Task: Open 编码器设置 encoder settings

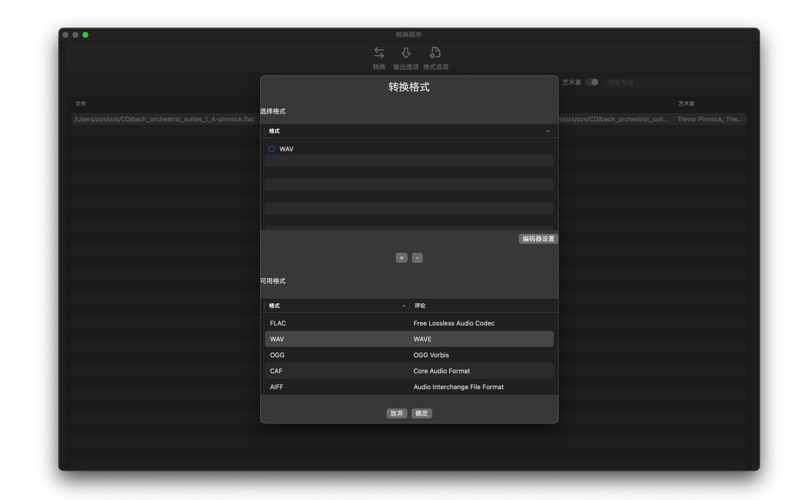Action: tap(538, 239)
